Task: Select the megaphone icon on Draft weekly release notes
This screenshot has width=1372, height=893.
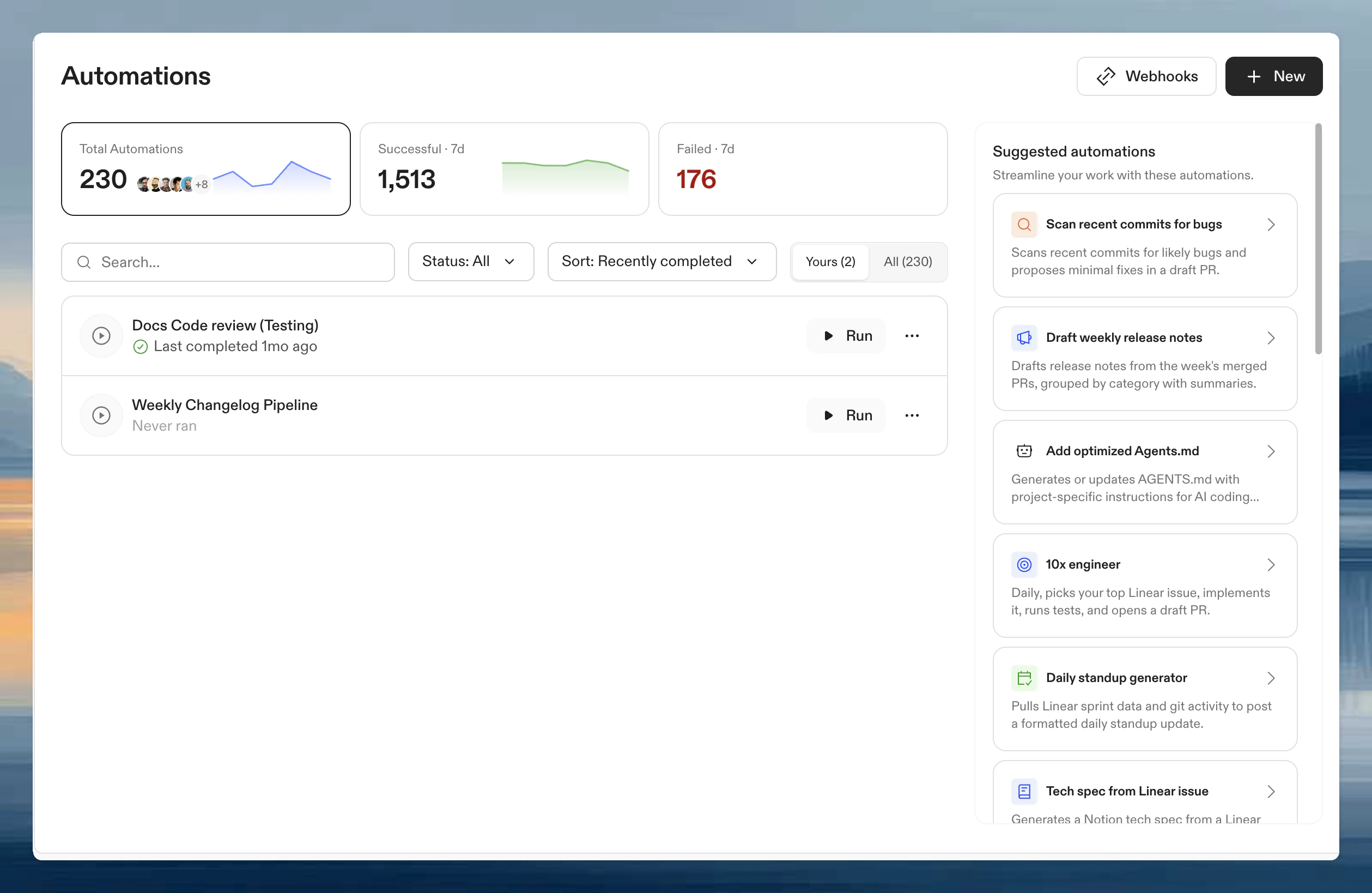Action: 1024,337
